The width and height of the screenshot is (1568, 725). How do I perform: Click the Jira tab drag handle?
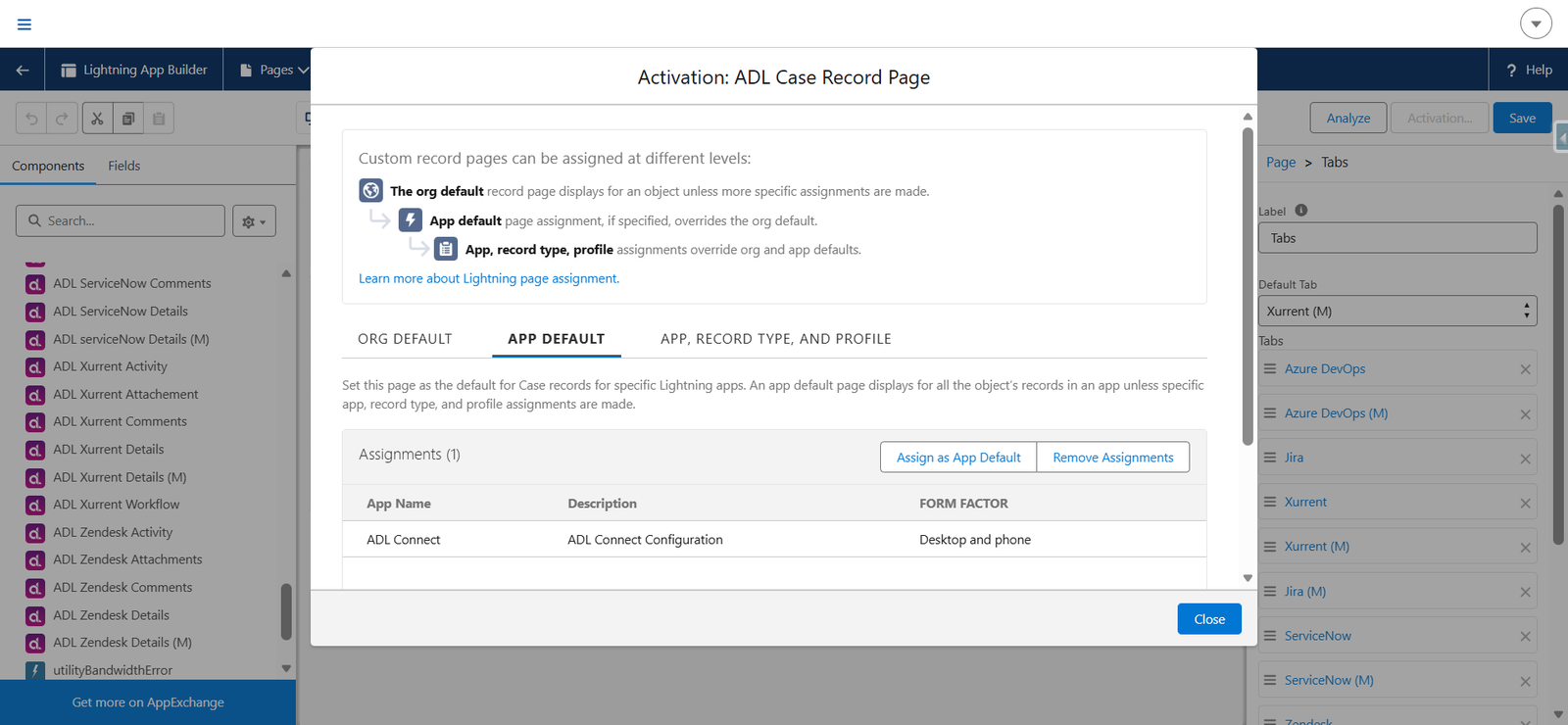point(1270,458)
